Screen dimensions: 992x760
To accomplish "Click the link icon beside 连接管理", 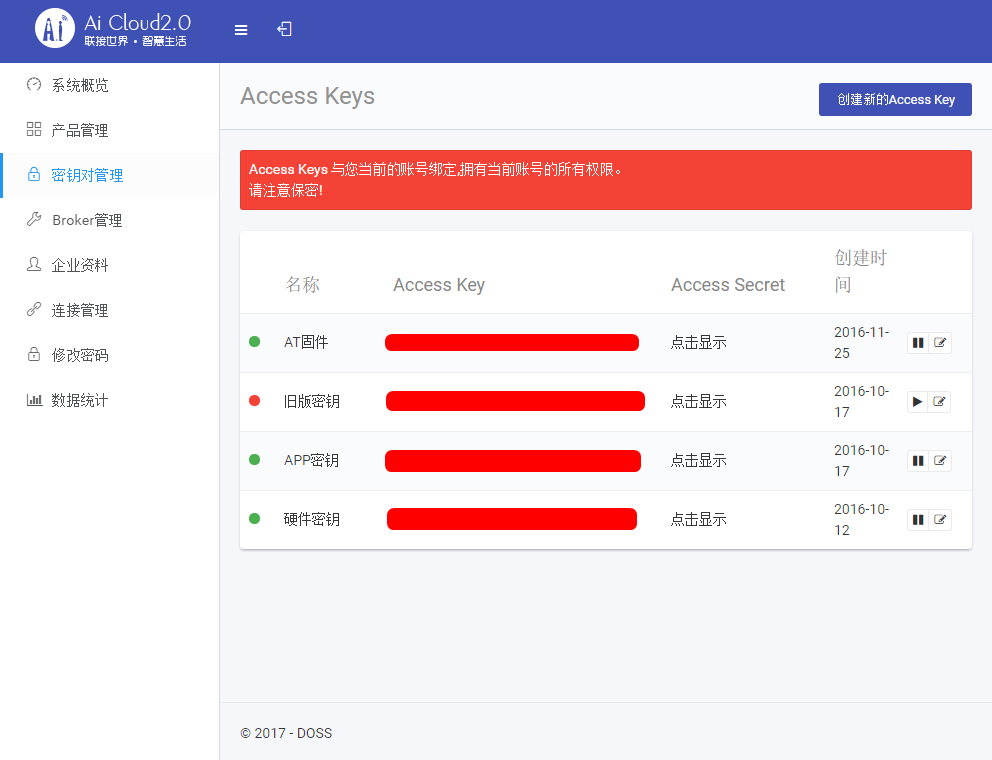I will pos(34,309).
